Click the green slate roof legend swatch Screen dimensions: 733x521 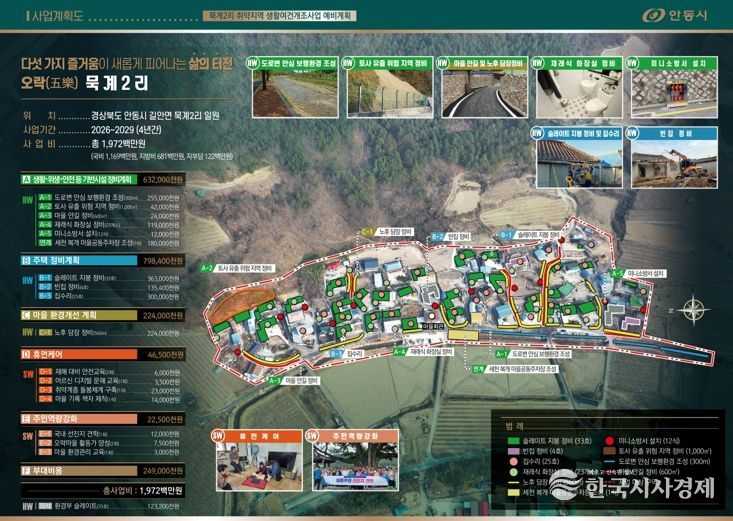coord(514,441)
